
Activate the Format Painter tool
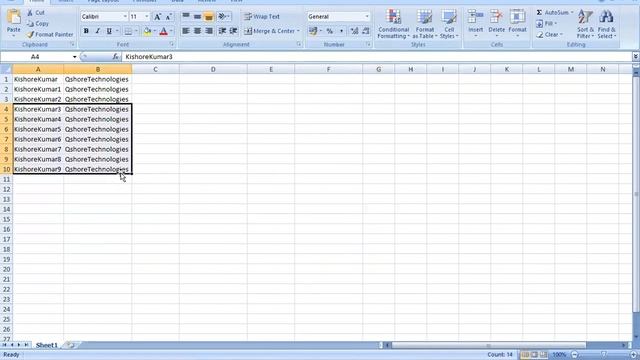[50, 35]
